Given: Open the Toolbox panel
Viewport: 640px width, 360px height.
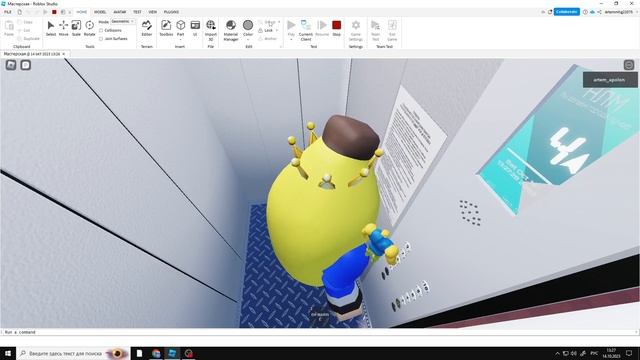Looking at the screenshot, I should click(x=166, y=28).
